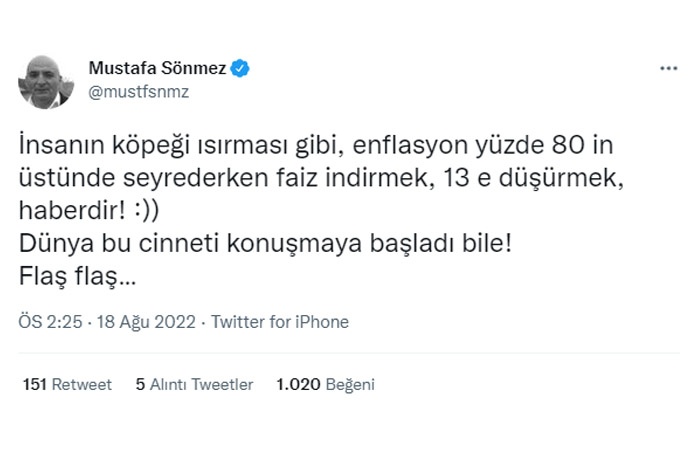The height and width of the screenshot is (450, 690).
Task: Click the number 5 quote count
Action: [141, 384]
